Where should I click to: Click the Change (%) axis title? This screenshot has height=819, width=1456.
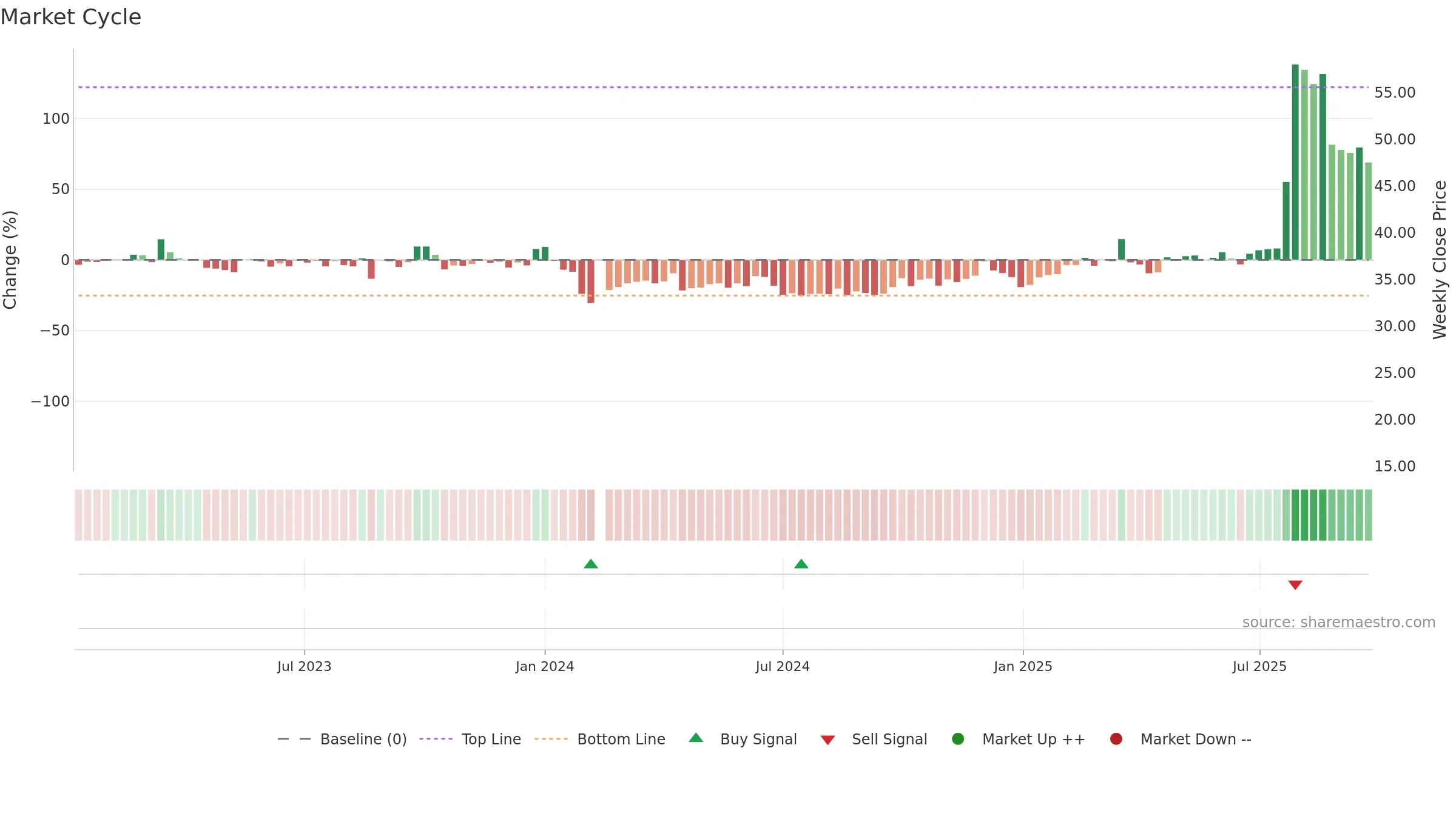pos(10,260)
